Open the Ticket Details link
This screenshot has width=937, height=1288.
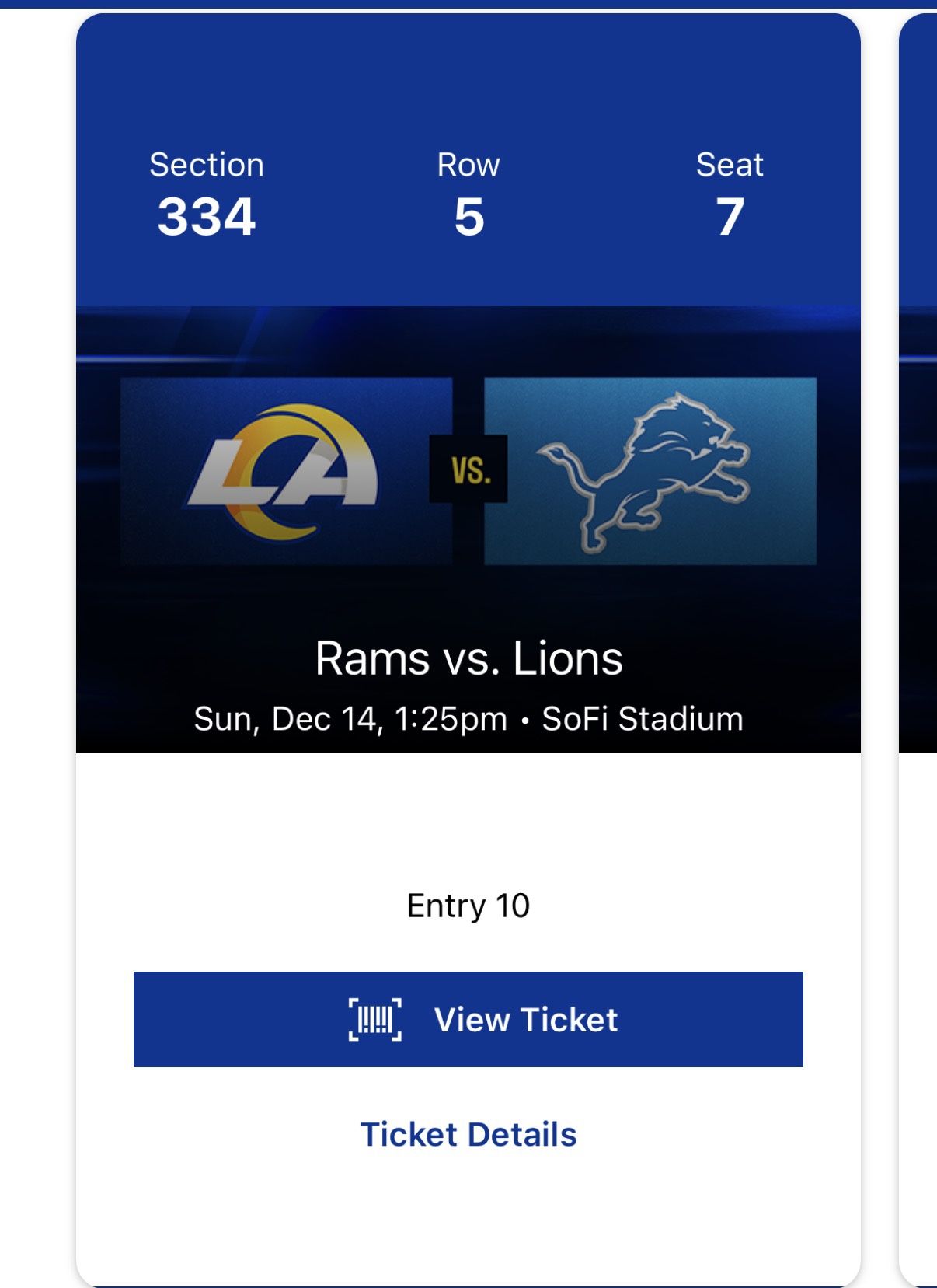tap(468, 1134)
